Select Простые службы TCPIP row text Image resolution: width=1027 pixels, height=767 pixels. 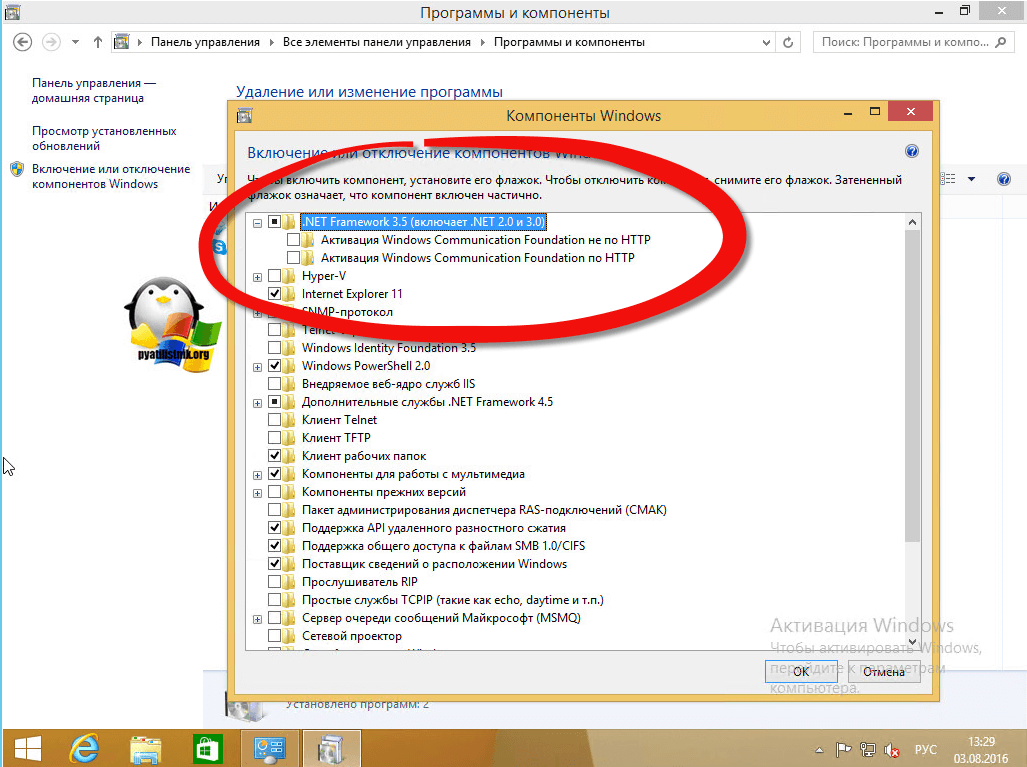point(453,599)
